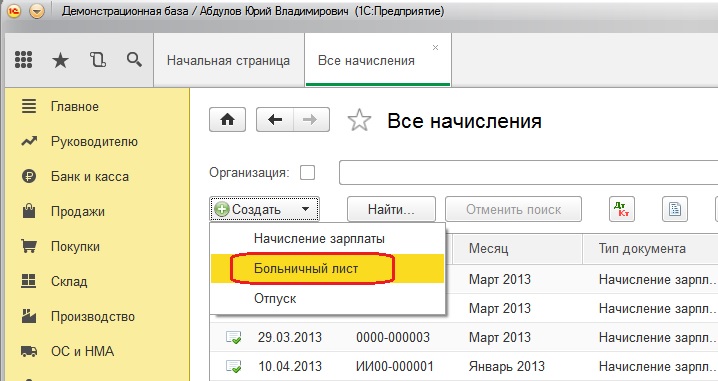Click the Банк и касса ruble icon
This screenshot has height=381, width=718.
(29, 176)
